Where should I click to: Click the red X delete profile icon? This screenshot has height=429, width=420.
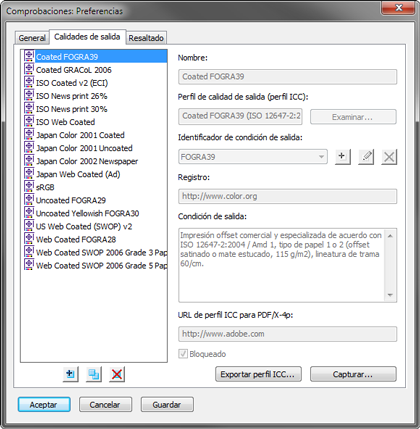pos(117,374)
